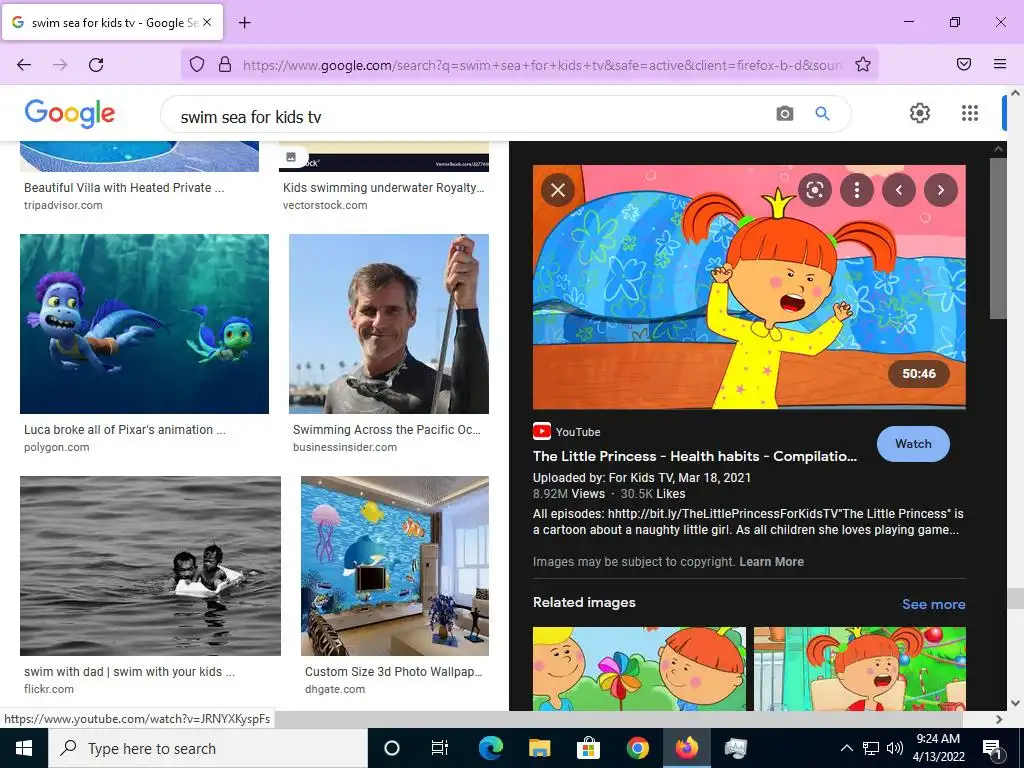Open Swimming Across the Pacific image
Image resolution: width=1024 pixels, height=768 pixels.
389,324
